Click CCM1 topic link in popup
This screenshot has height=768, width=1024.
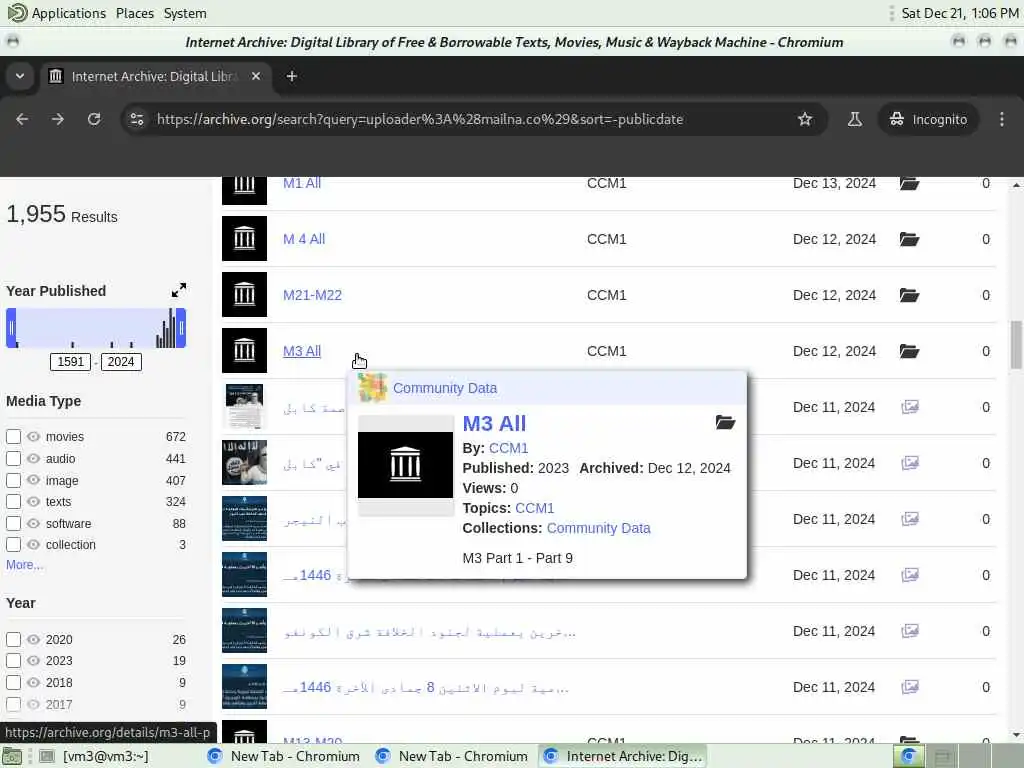pos(534,508)
